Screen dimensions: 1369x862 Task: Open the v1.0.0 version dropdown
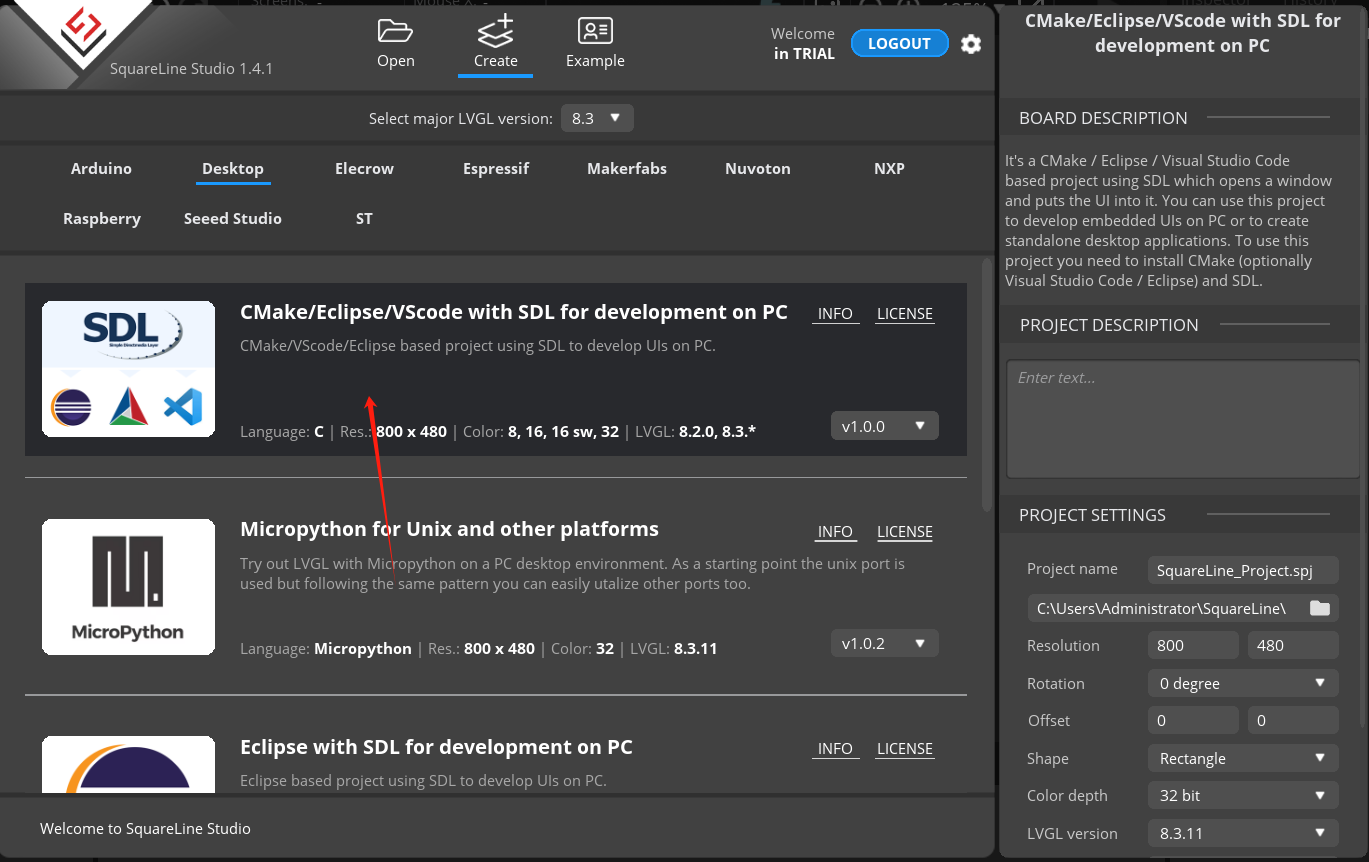(884, 426)
